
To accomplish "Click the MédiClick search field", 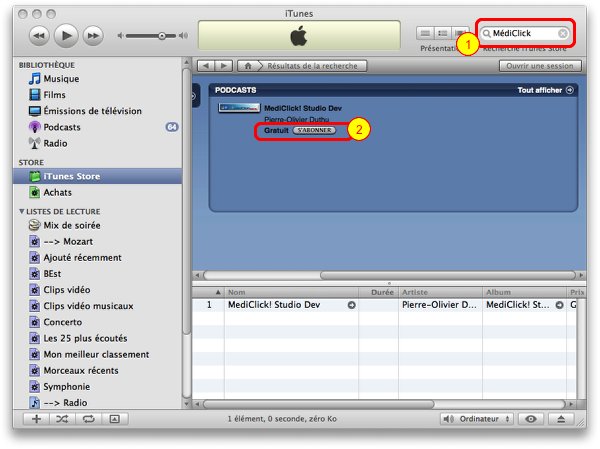I will pos(524,34).
